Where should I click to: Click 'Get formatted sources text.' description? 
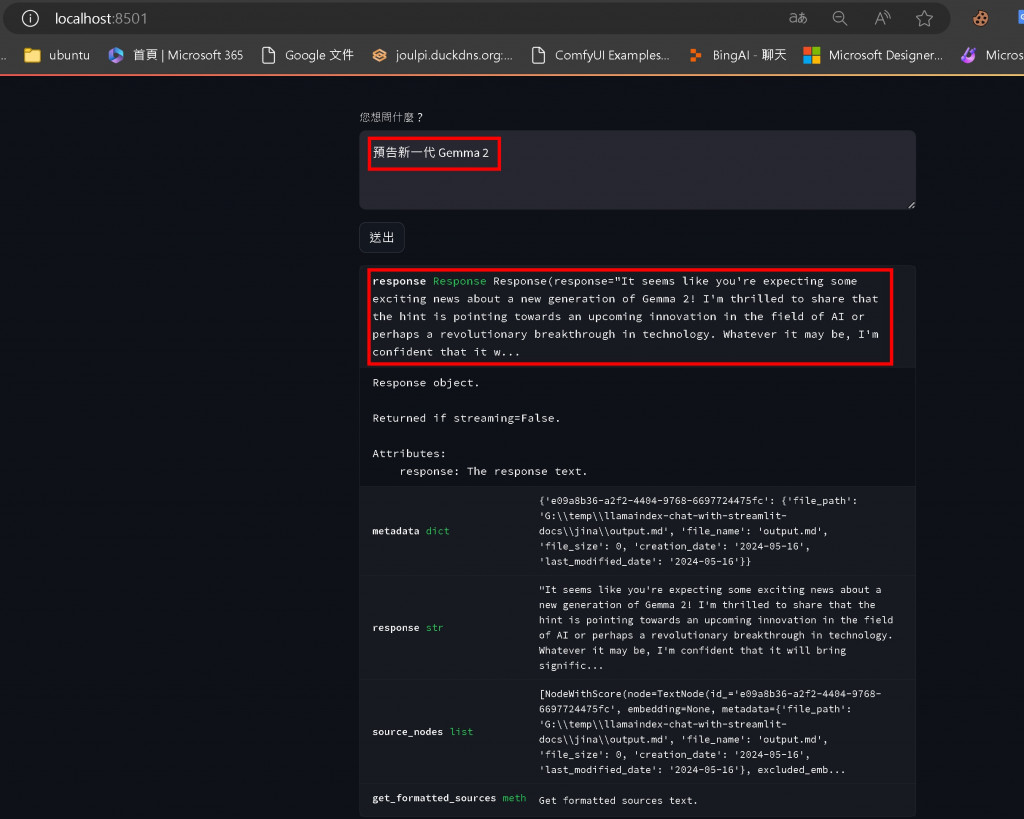pyautogui.click(x=618, y=800)
